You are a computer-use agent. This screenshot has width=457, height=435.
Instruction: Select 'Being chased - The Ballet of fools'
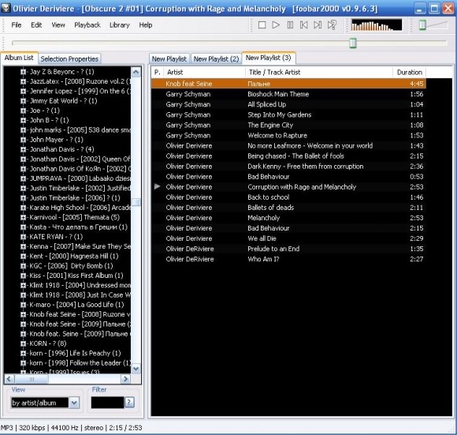(289, 156)
